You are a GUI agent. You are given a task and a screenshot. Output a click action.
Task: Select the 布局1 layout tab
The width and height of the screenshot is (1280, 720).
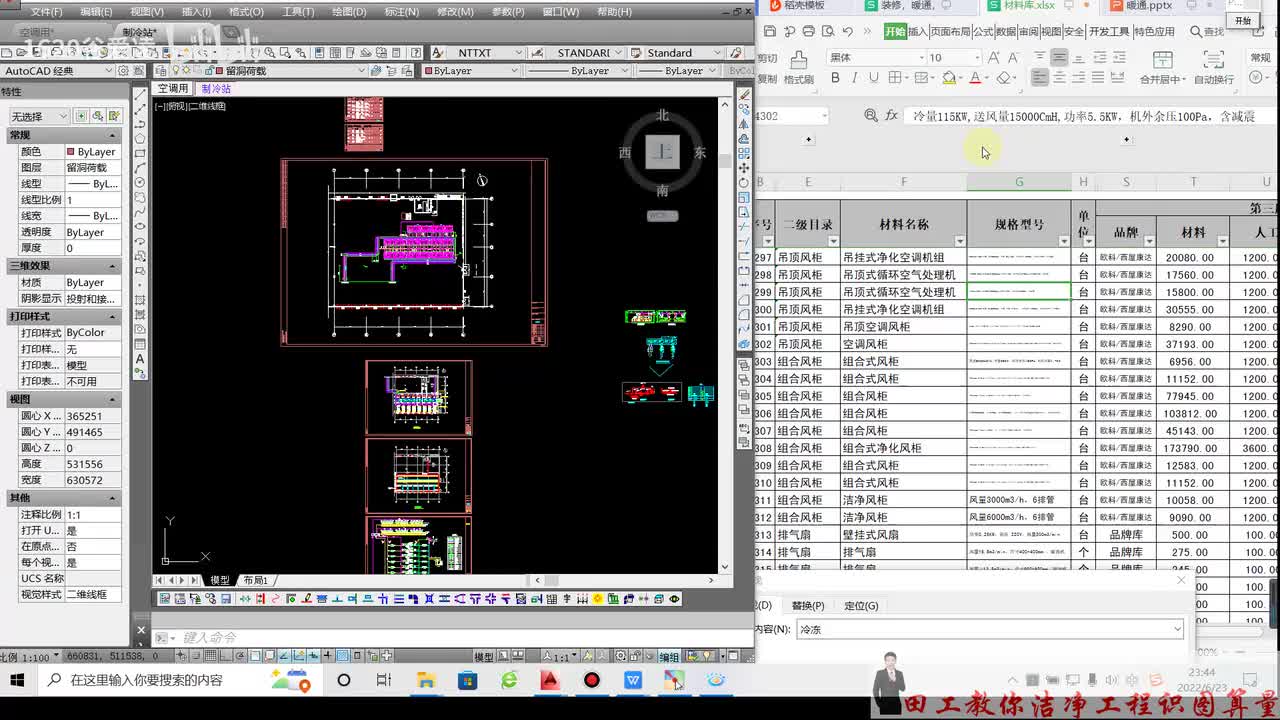tap(255, 580)
